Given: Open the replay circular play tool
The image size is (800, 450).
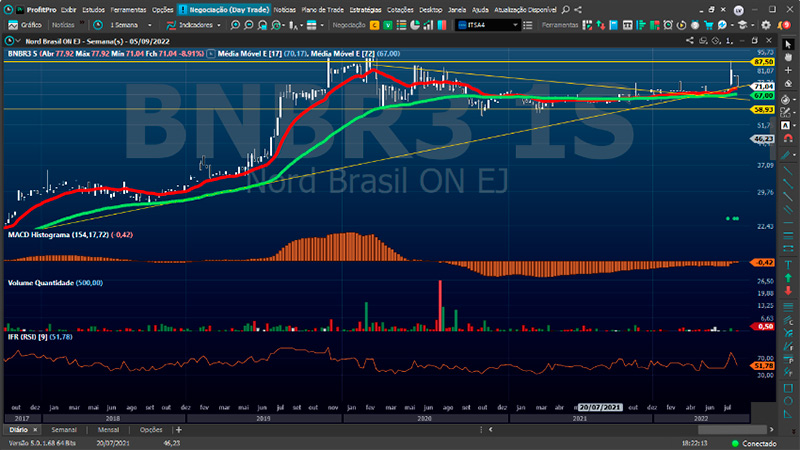Looking at the screenshot, I should [681, 25].
